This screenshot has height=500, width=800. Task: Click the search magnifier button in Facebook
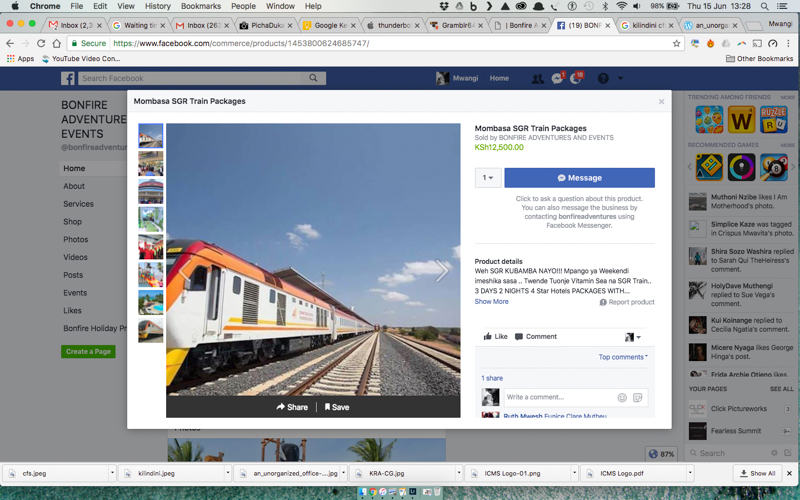[314, 78]
